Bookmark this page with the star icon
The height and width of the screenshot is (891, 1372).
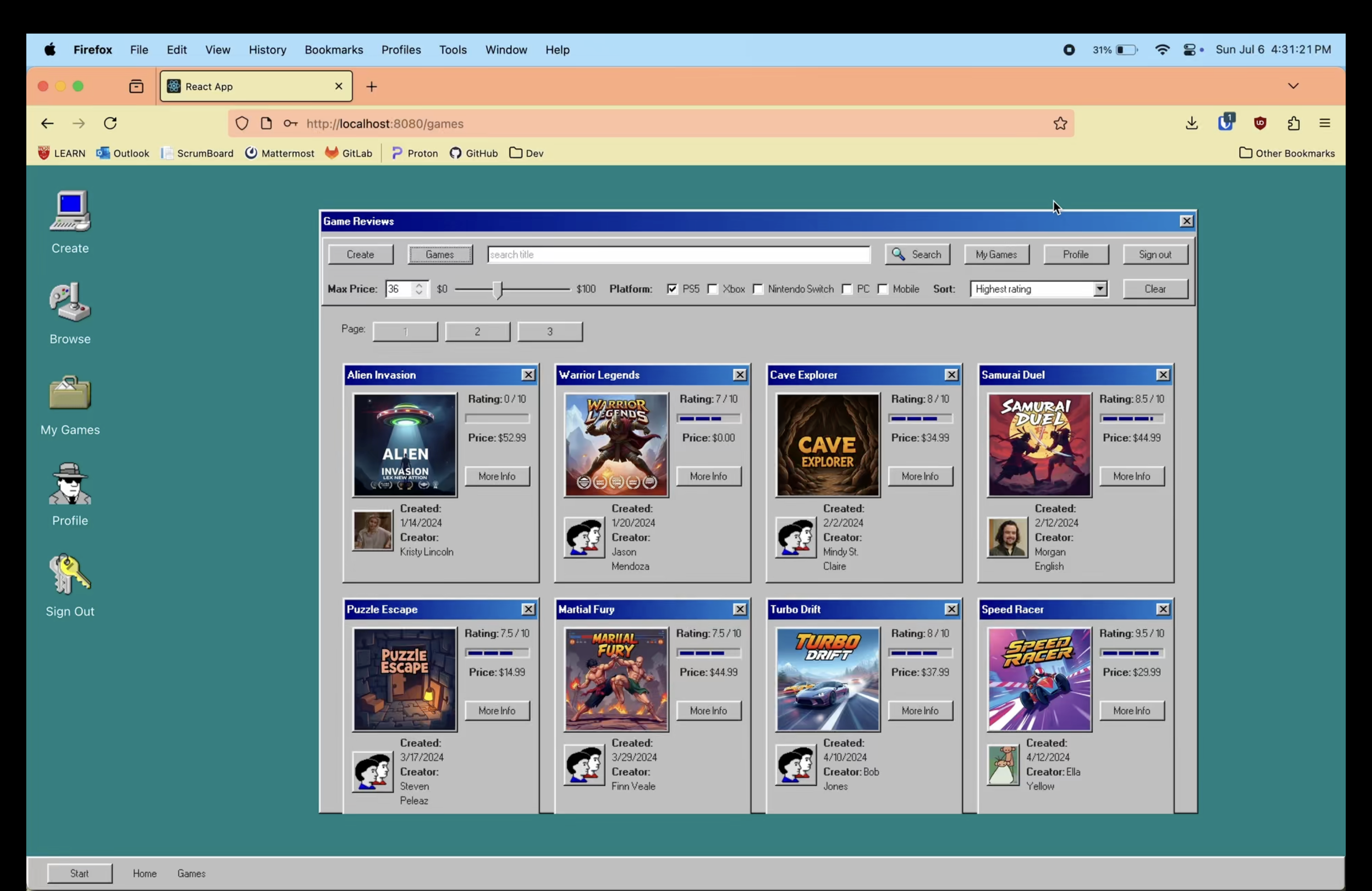coord(1060,123)
